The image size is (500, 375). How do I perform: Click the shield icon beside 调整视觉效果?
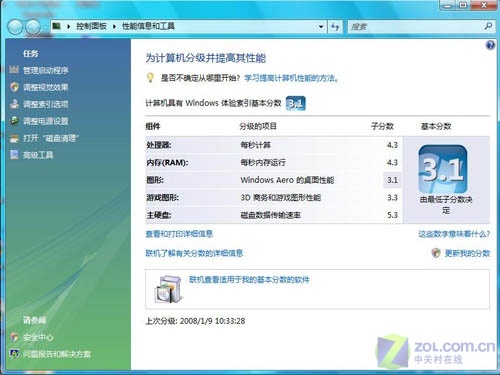[14, 87]
